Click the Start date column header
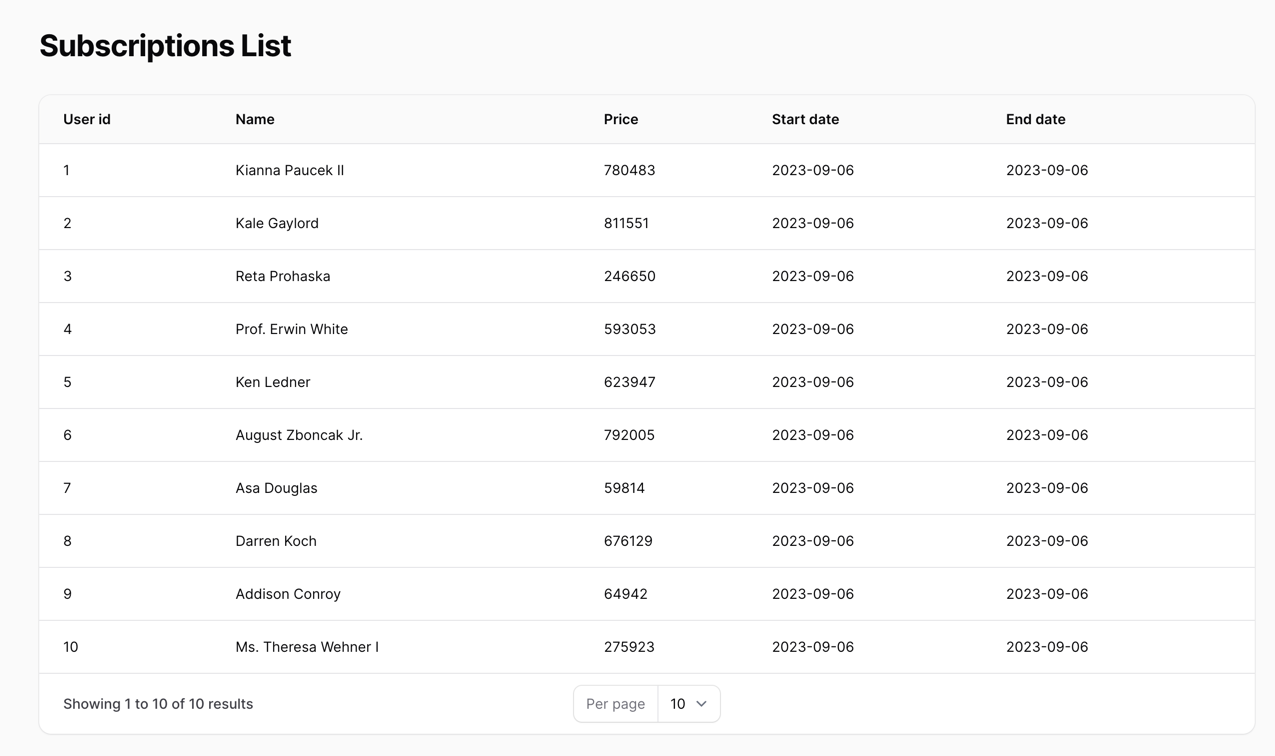Screen dimensions: 1275x756 [805, 119]
